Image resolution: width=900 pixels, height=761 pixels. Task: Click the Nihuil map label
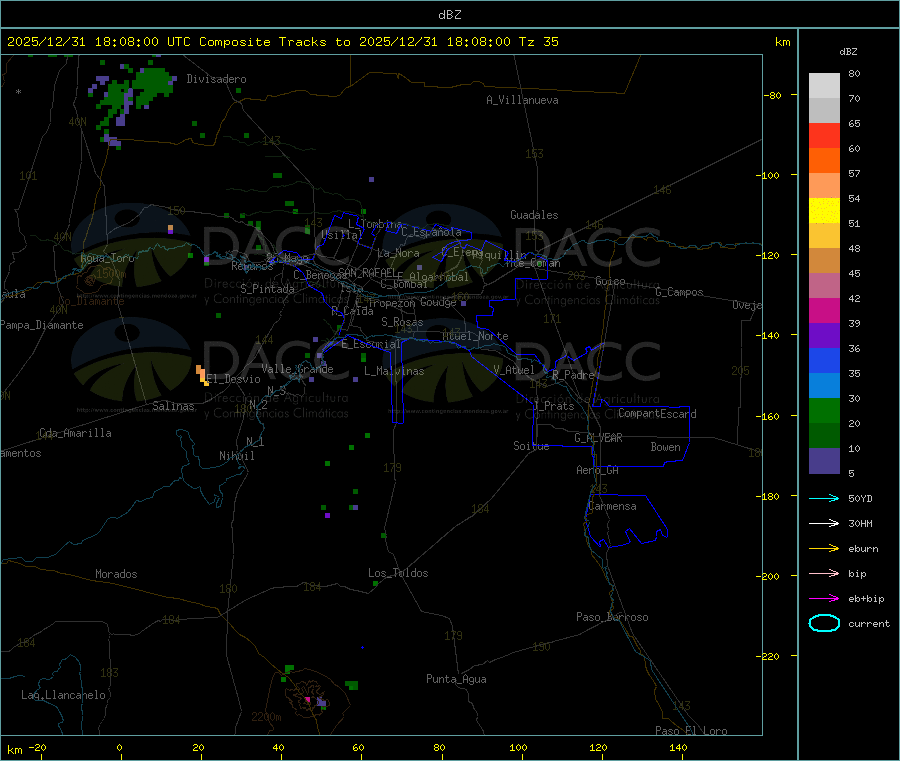[x=237, y=456]
